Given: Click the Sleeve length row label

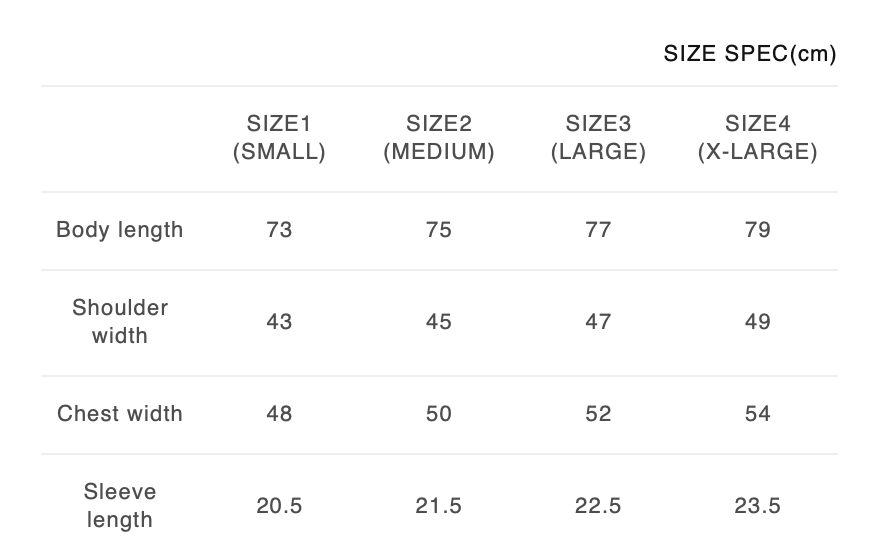Looking at the screenshot, I should click(120, 505).
